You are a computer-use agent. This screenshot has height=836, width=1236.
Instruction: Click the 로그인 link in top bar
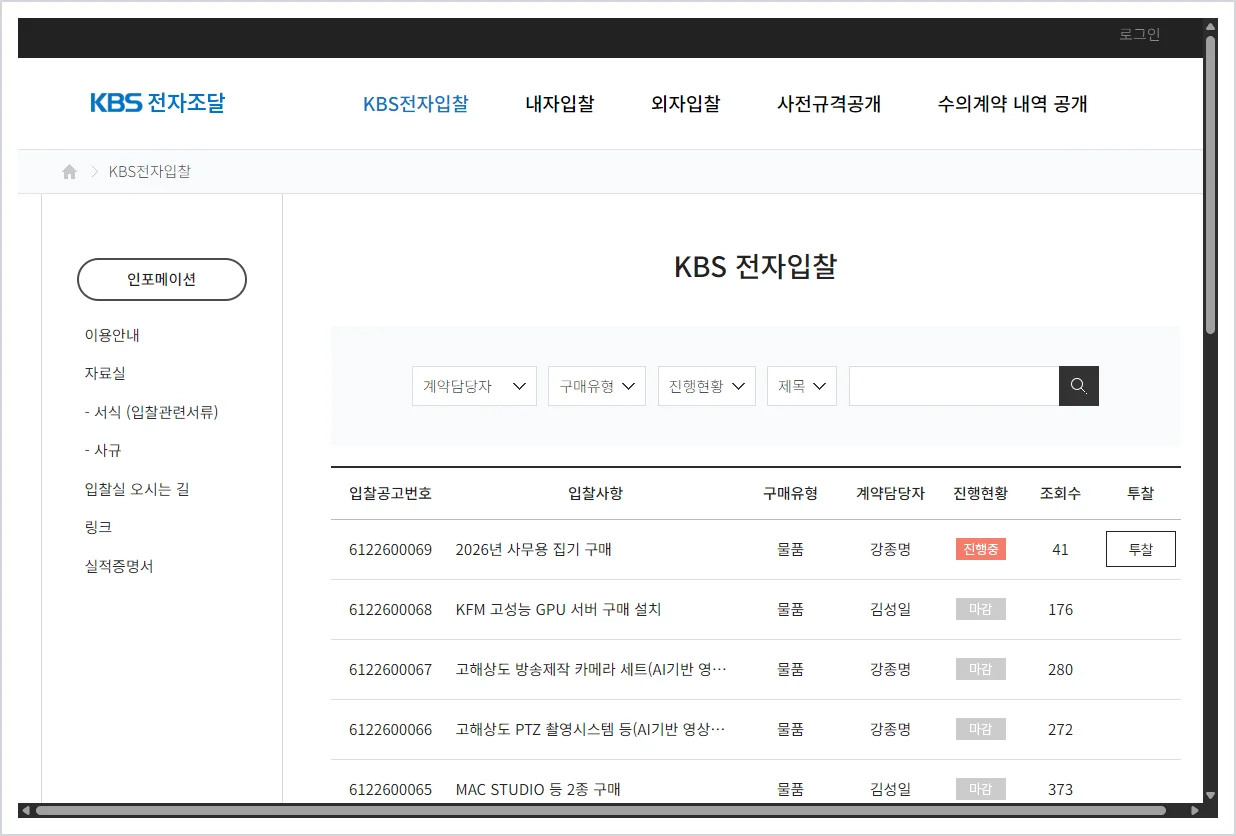click(1140, 35)
